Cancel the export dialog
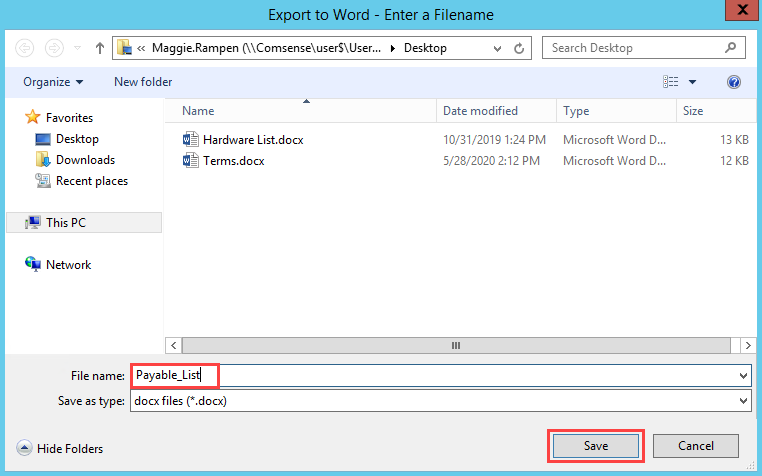Image resolution: width=762 pixels, height=476 pixels. 696,446
